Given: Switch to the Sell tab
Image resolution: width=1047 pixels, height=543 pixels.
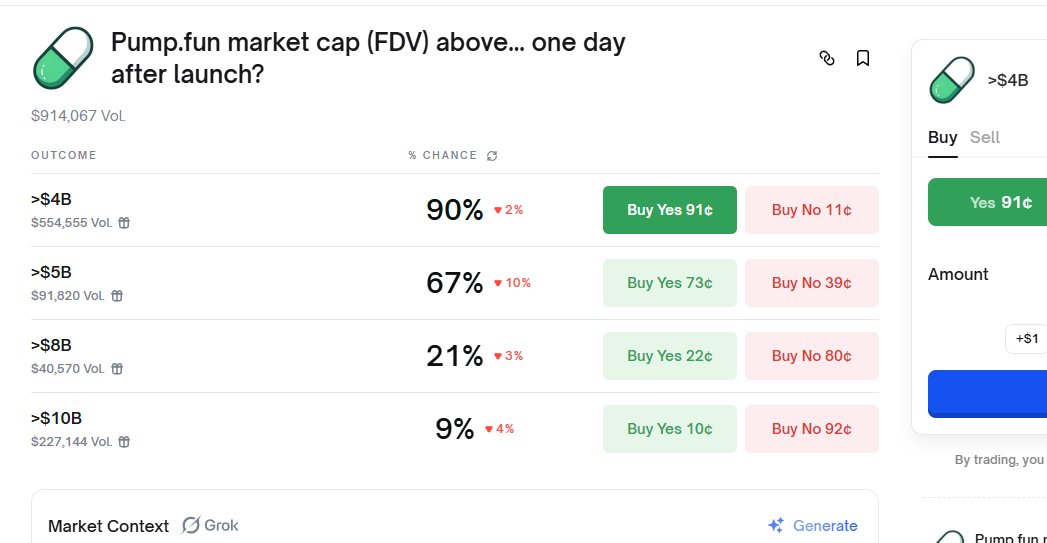Looking at the screenshot, I should coord(984,138).
